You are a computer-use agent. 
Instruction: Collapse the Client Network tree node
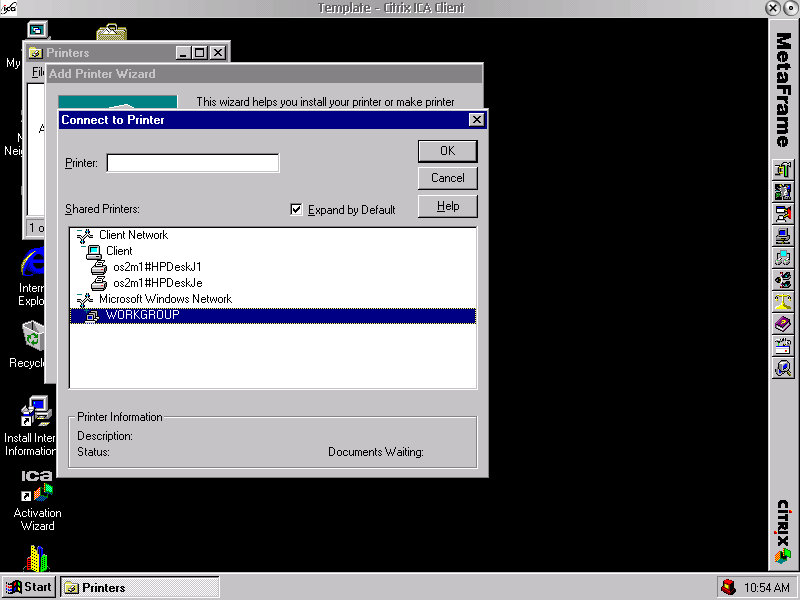click(79, 233)
